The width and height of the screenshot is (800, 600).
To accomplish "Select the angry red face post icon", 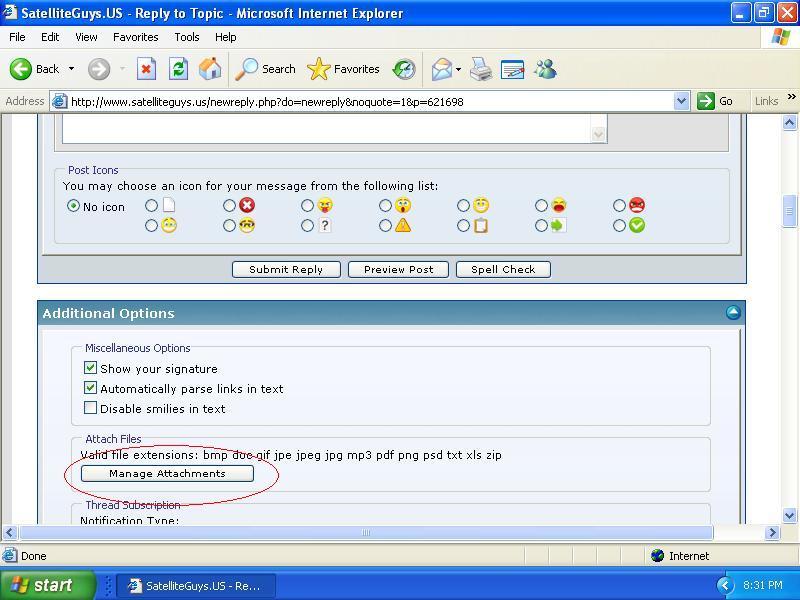I will click(619, 206).
